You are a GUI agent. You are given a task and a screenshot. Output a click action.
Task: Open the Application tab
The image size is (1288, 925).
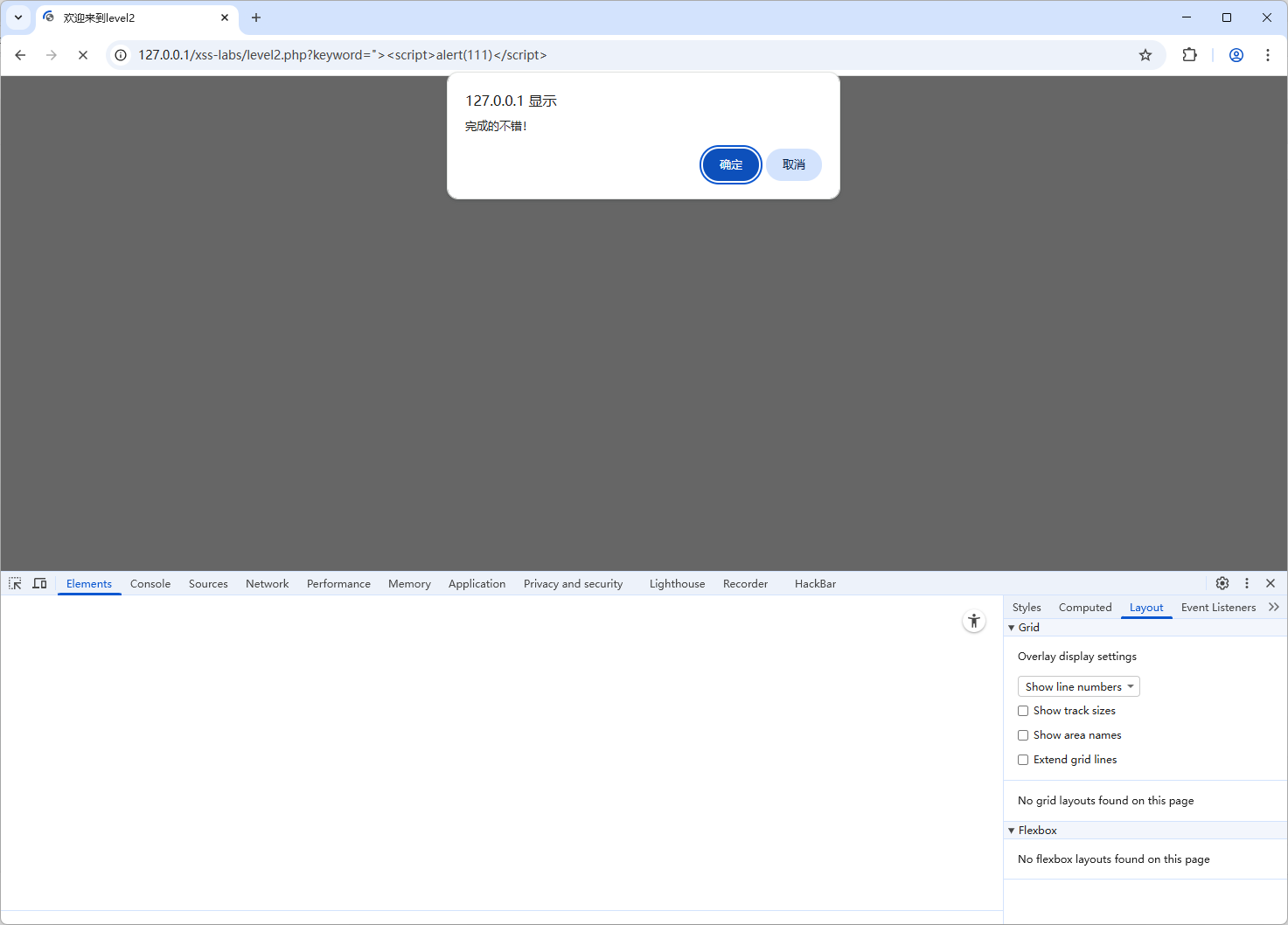coord(477,584)
